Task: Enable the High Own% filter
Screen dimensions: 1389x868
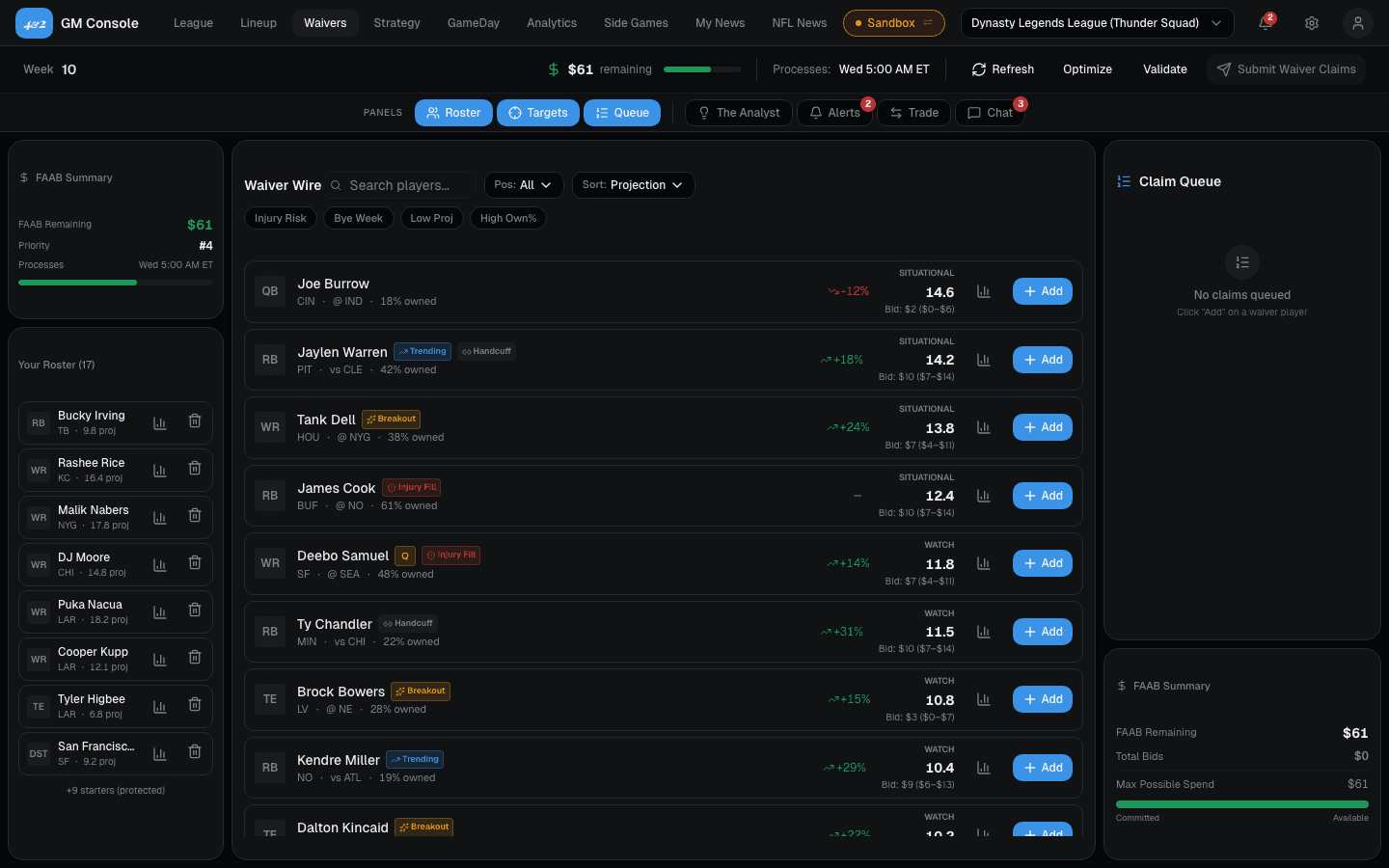Action: click(508, 218)
